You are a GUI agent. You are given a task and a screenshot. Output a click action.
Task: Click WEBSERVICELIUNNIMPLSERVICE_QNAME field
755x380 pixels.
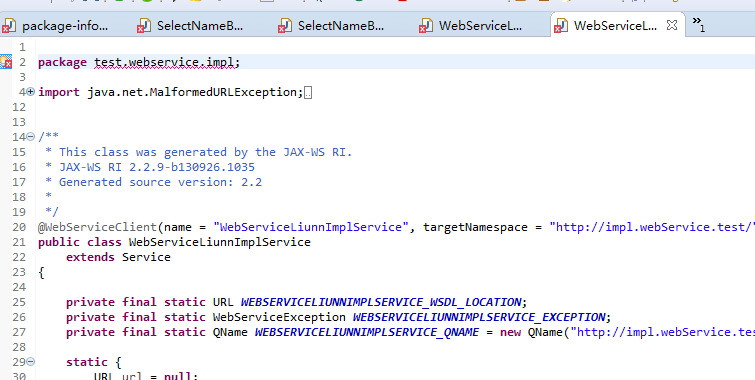[367, 332]
